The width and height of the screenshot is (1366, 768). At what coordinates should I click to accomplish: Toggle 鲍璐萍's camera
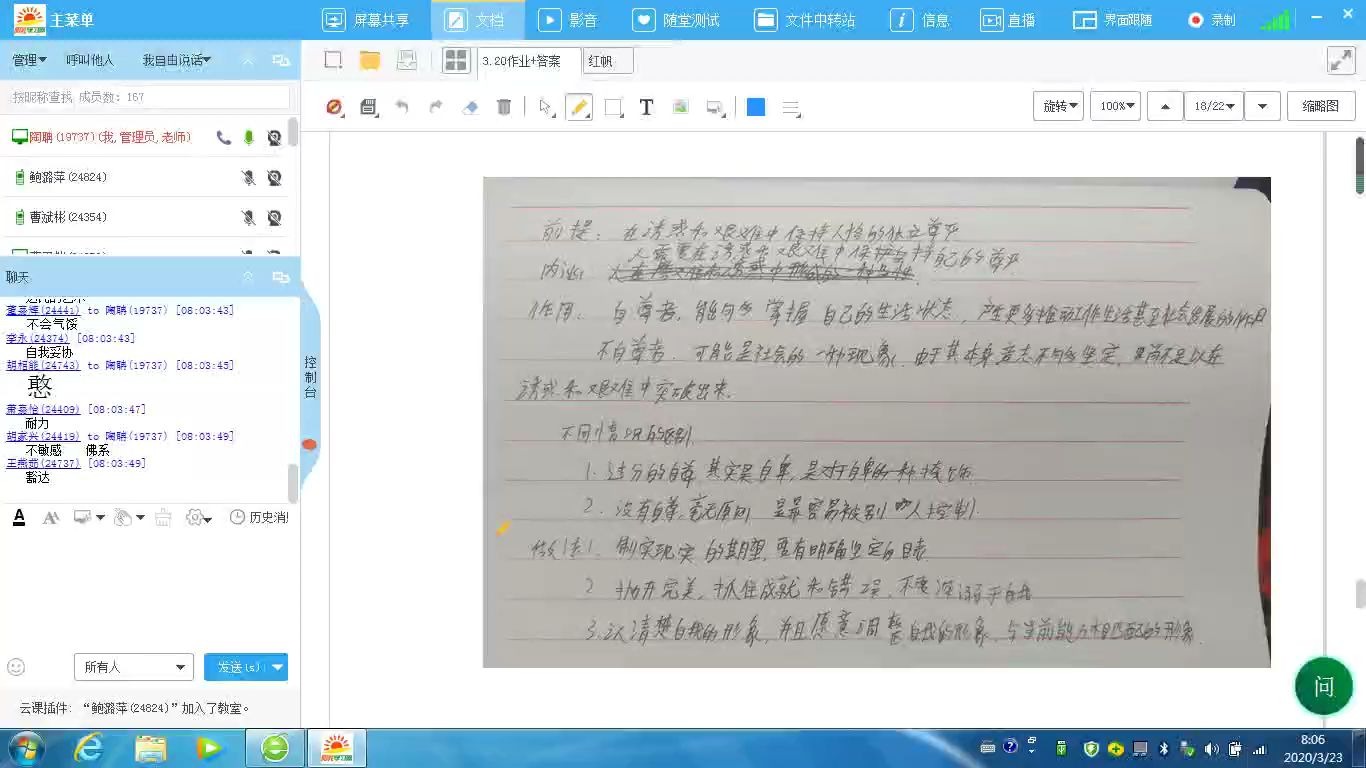(274, 177)
